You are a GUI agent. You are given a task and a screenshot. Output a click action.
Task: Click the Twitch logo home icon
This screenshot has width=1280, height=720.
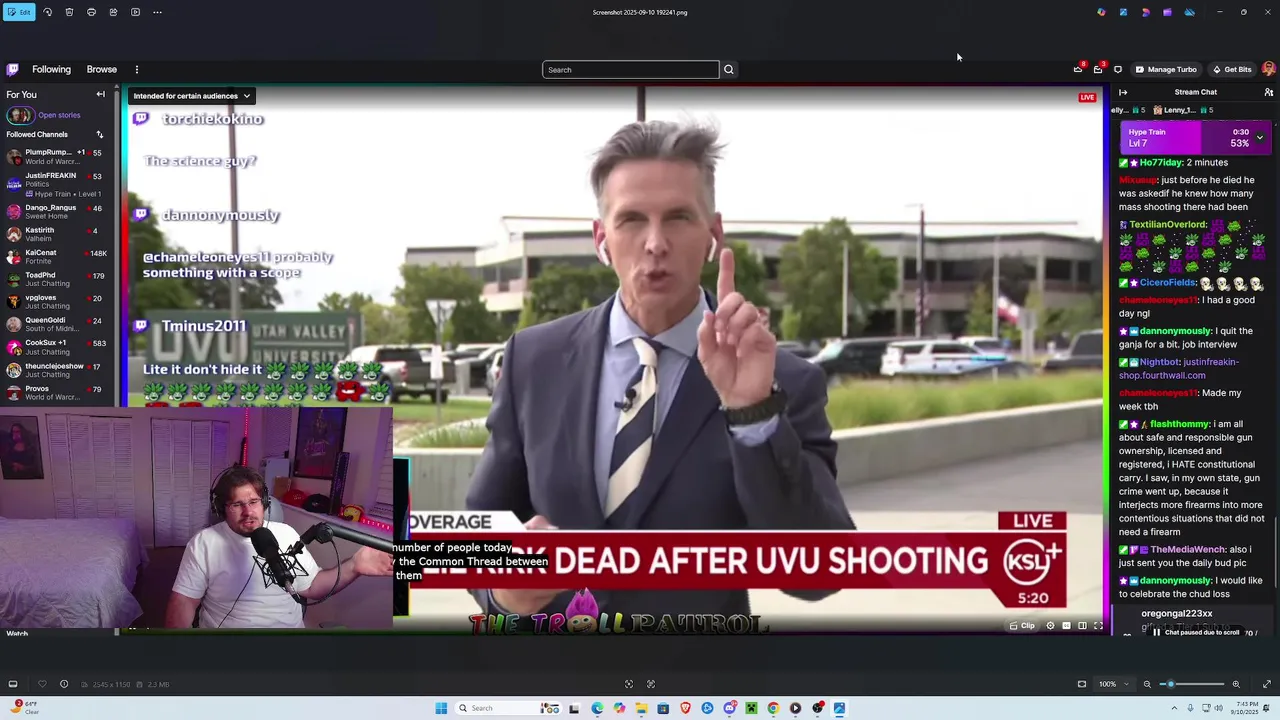click(12, 69)
